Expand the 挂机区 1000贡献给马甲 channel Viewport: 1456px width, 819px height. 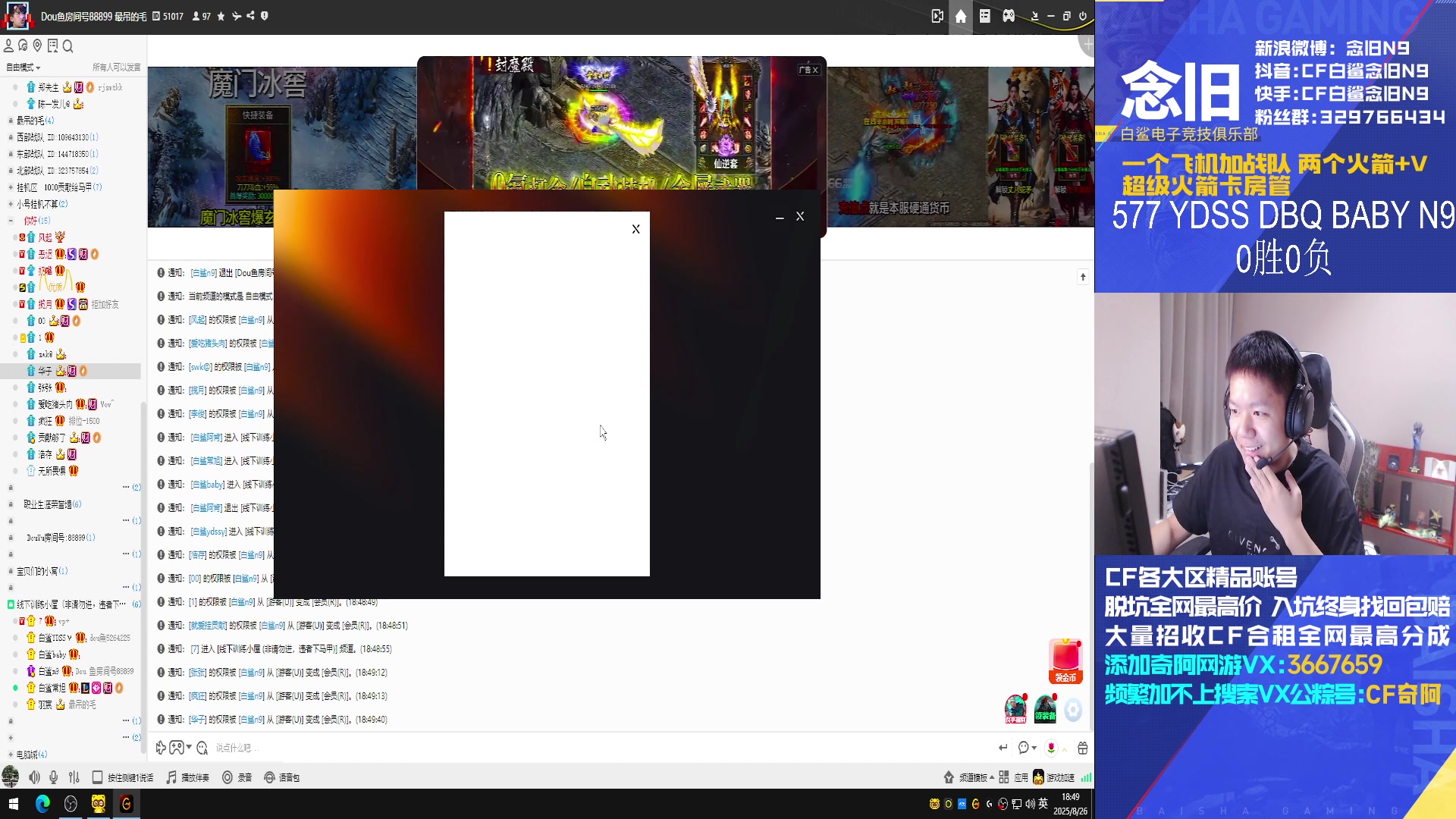(x=11, y=187)
